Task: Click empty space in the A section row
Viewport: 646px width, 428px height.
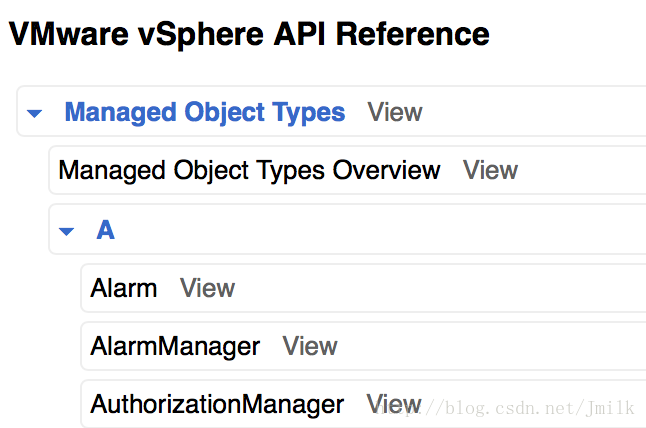Action: click(x=380, y=230)
